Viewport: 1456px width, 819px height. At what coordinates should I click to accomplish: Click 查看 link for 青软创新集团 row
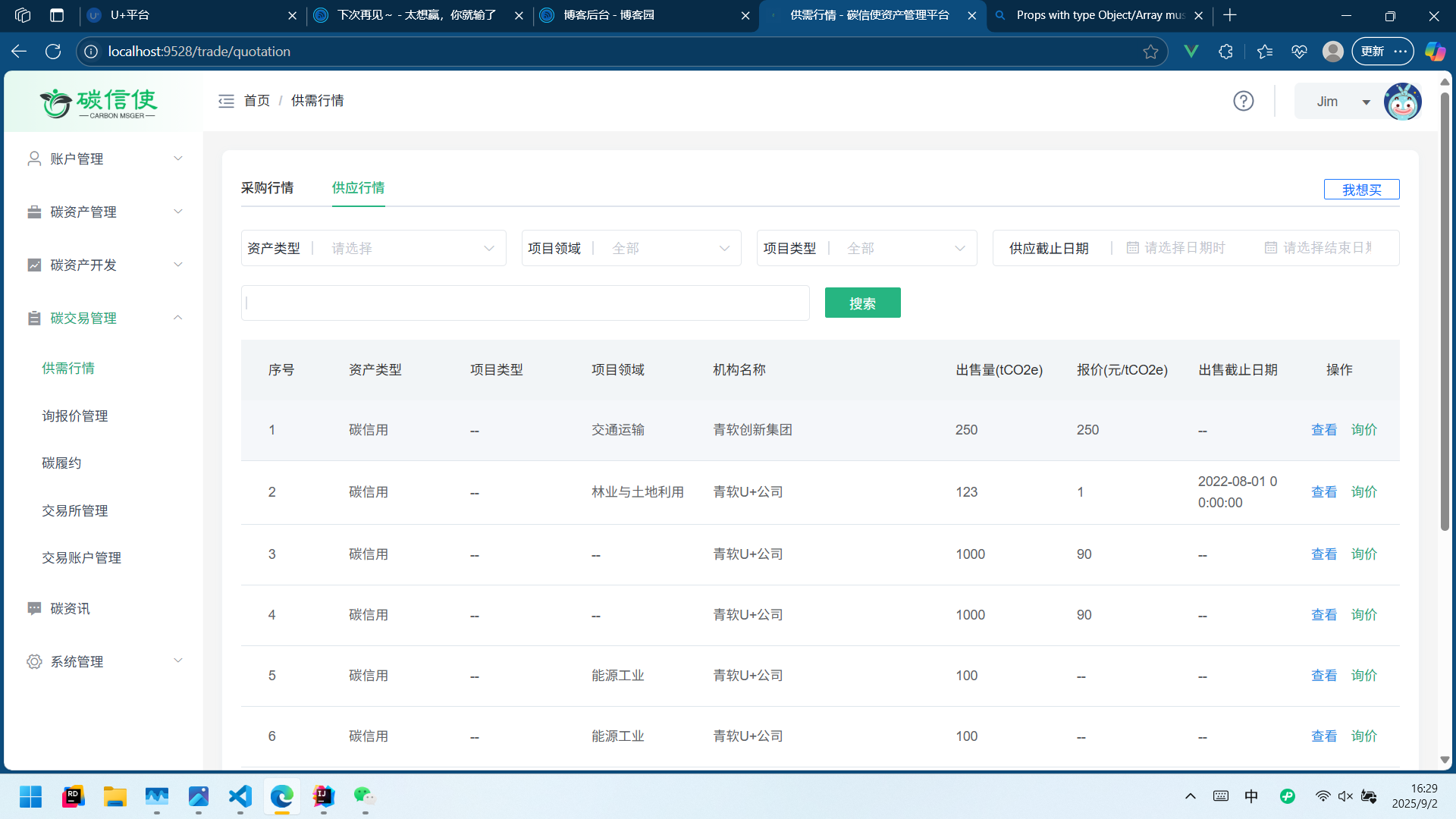1323,430
